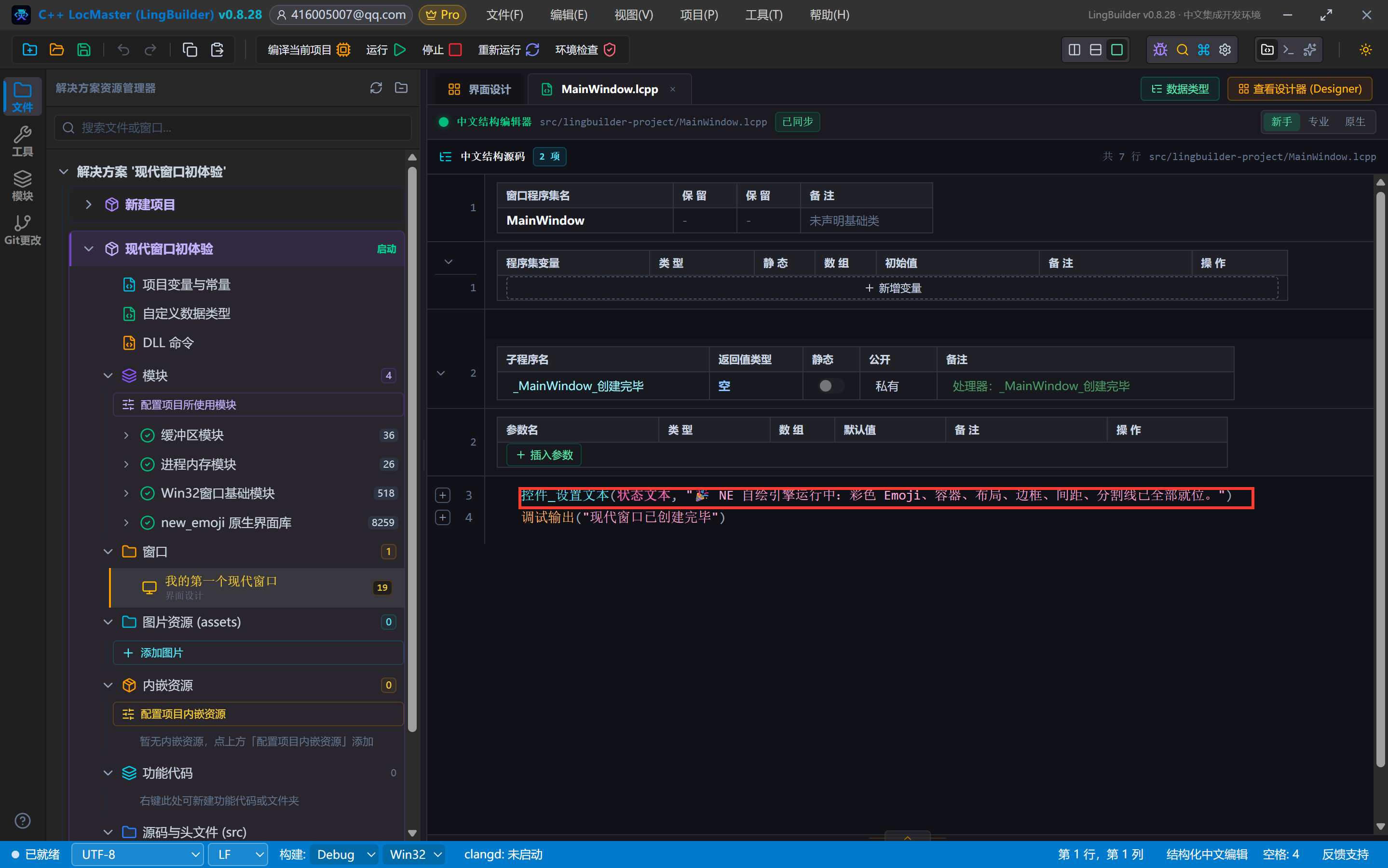The width and height of the screenshot is (1388, 868).
Task: Refresh the solution explorer
Action: 376,88
